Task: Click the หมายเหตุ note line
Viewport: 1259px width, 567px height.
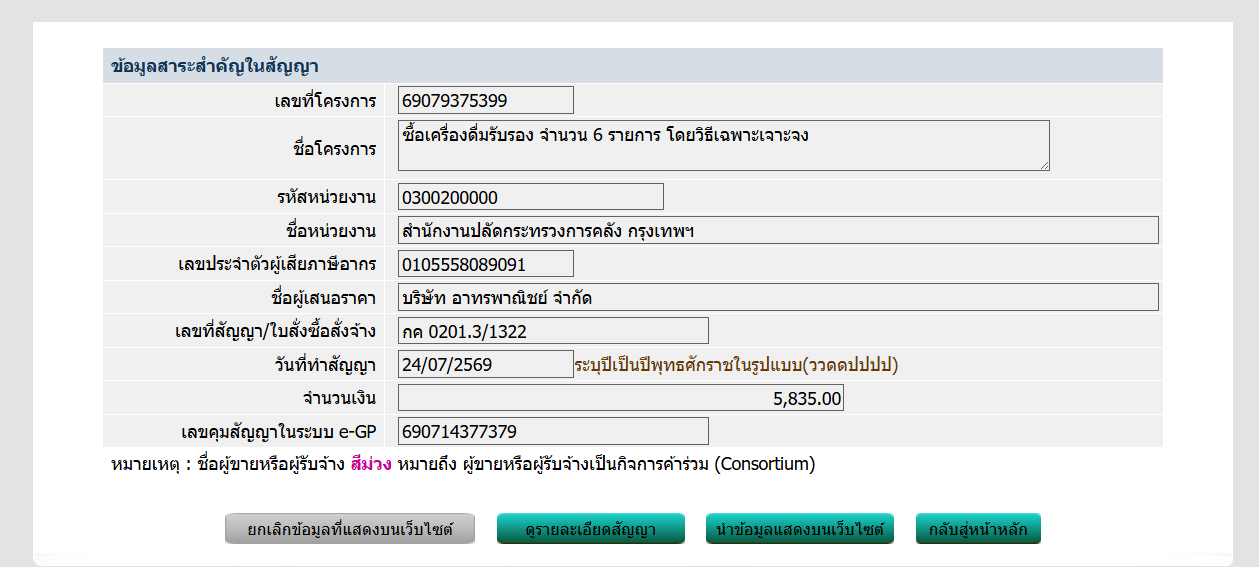Action: click(463, 465)
